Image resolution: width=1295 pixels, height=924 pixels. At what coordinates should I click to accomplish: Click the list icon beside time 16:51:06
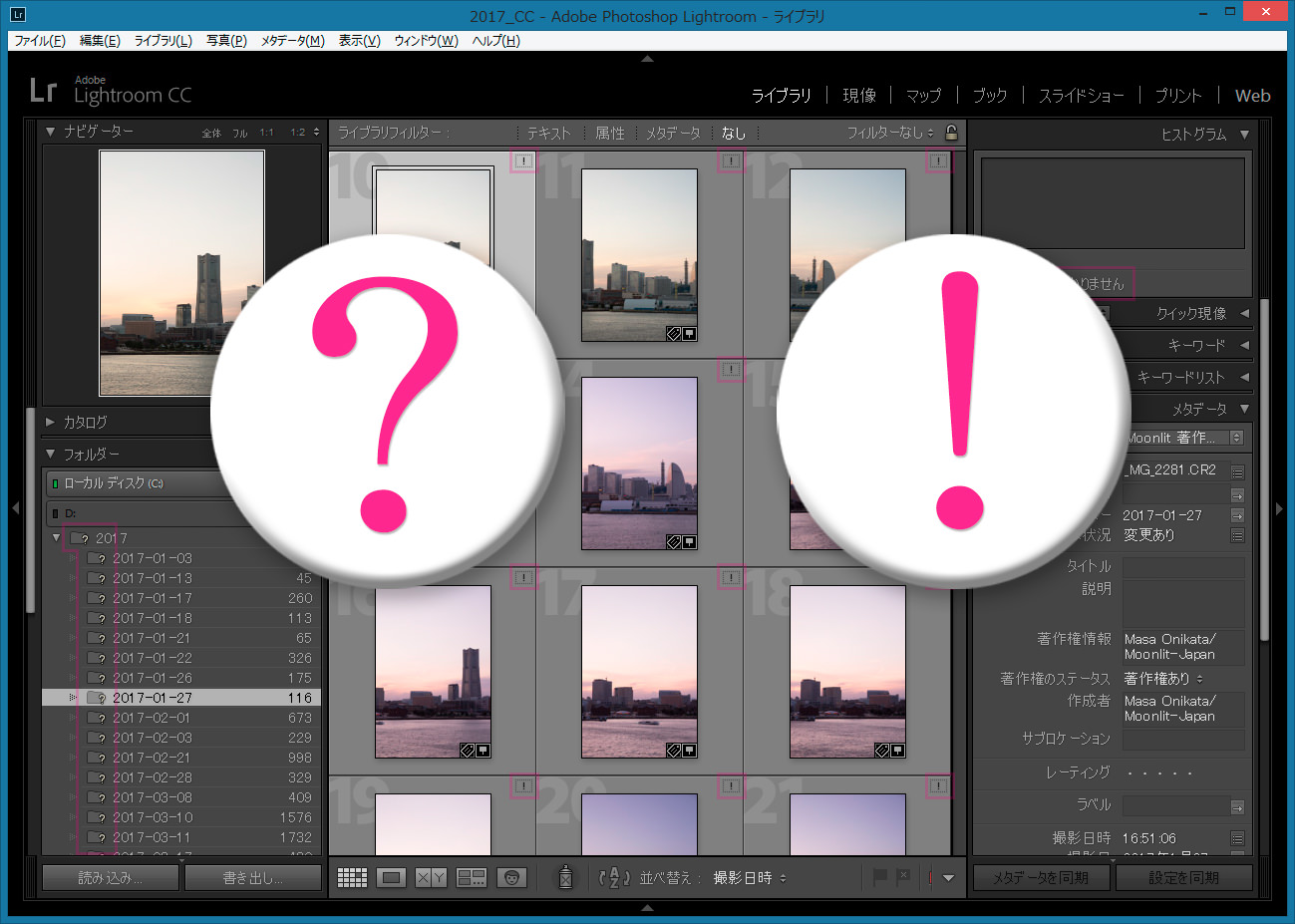1237,838
